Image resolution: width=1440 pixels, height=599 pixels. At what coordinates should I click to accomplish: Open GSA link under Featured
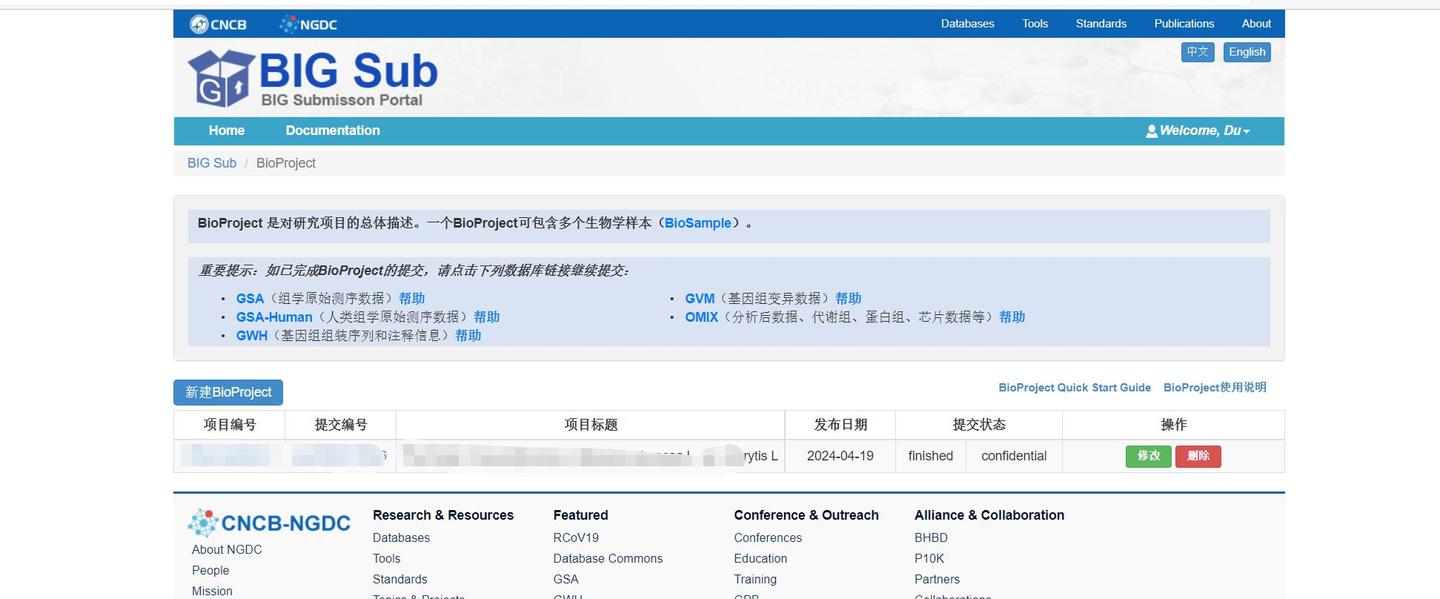coord(566,580)
